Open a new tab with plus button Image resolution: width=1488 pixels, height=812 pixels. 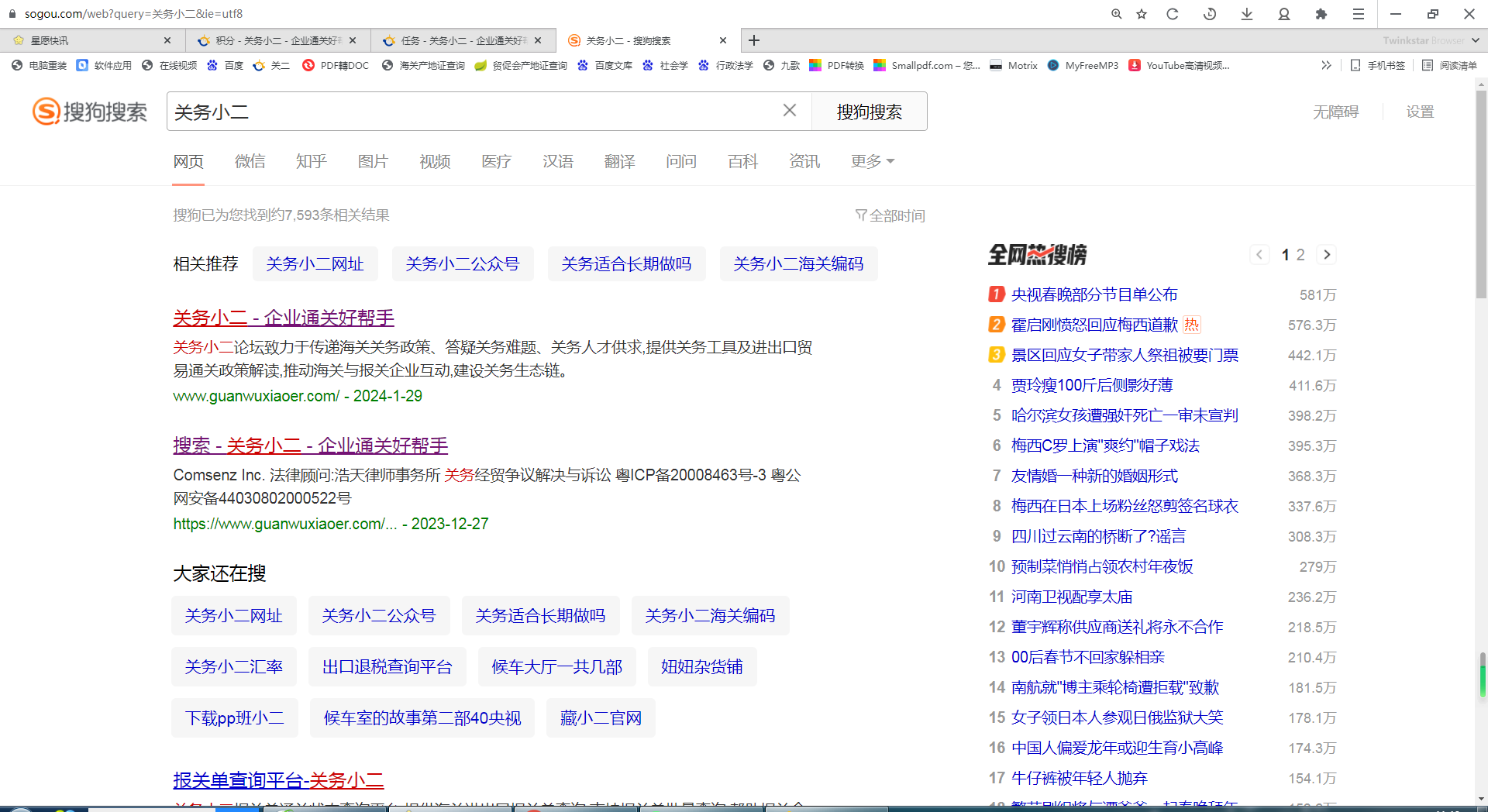point(754,40)
